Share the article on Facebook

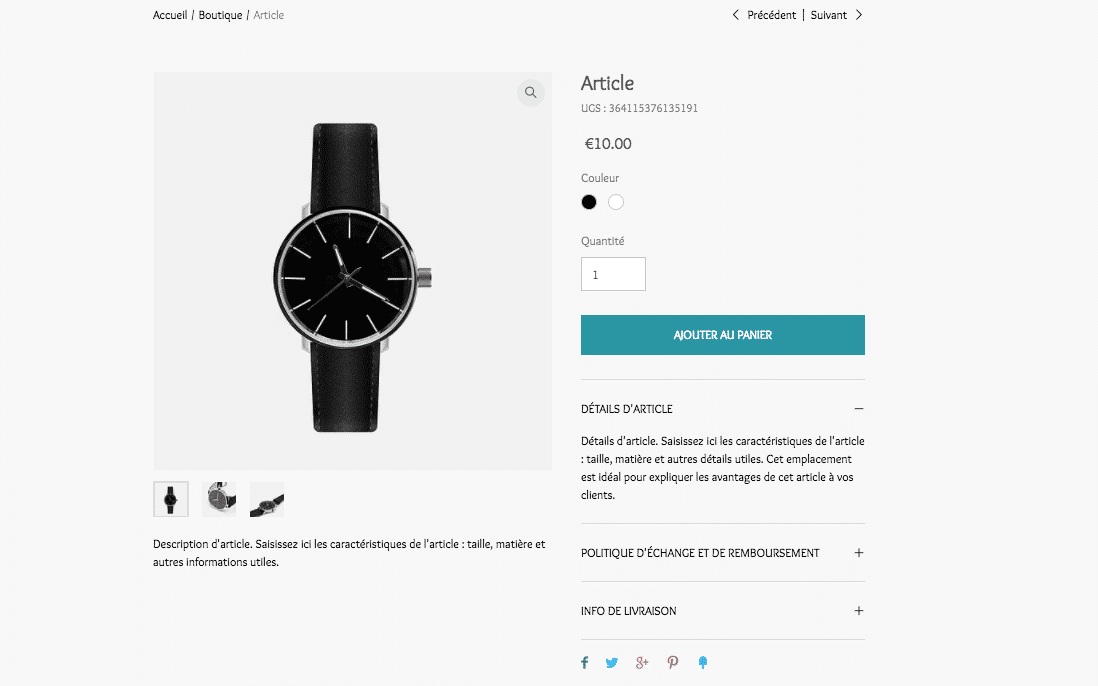[585, 662]
